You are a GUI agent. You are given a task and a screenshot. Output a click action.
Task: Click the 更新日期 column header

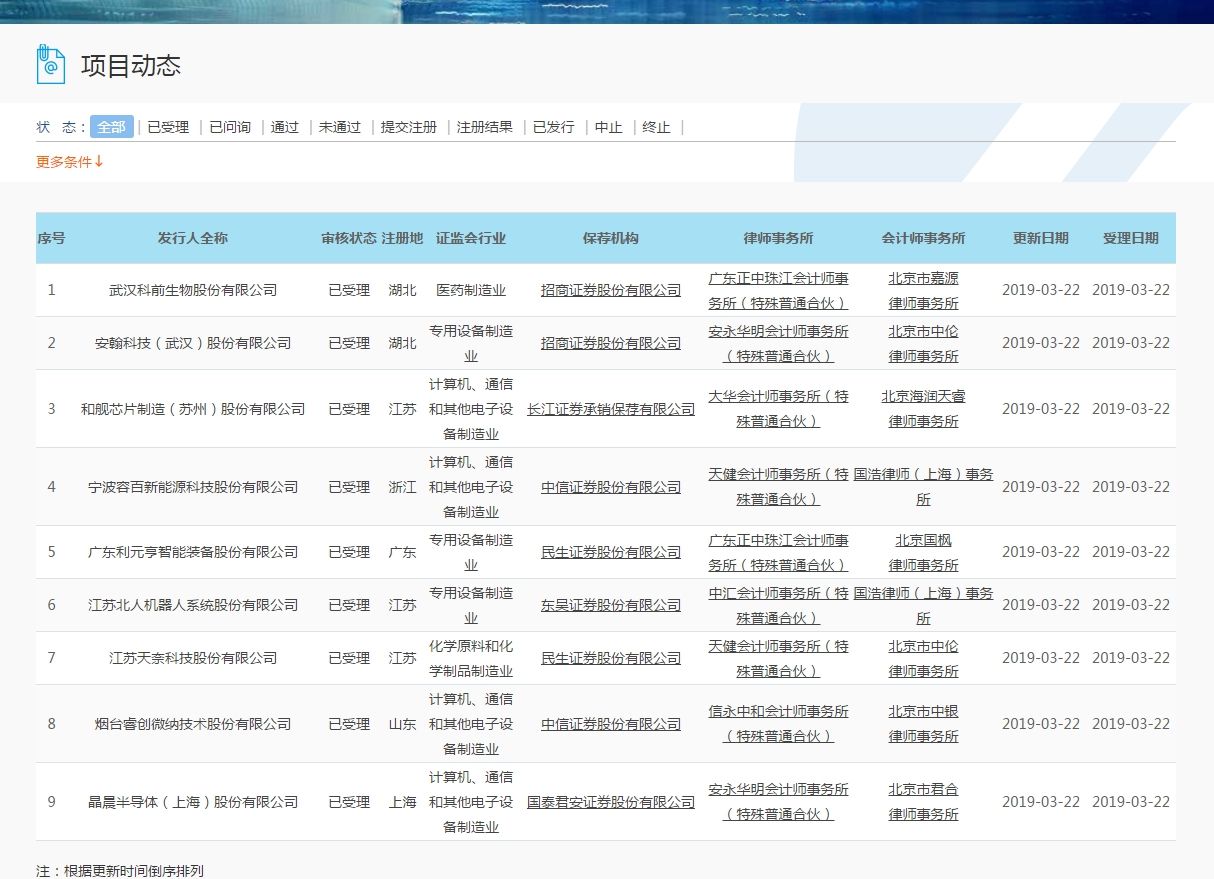(1040, 238)
